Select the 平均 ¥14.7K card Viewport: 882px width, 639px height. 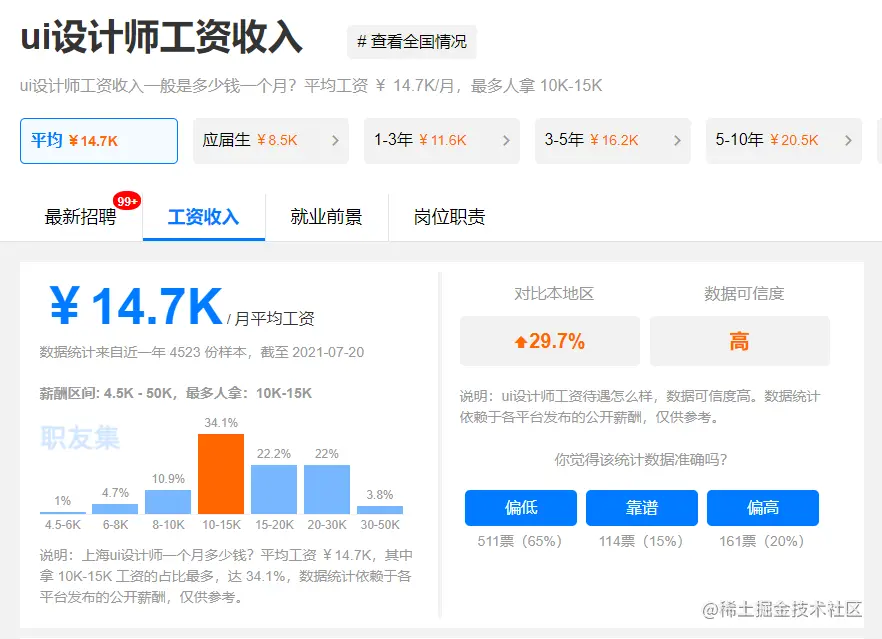99,141
